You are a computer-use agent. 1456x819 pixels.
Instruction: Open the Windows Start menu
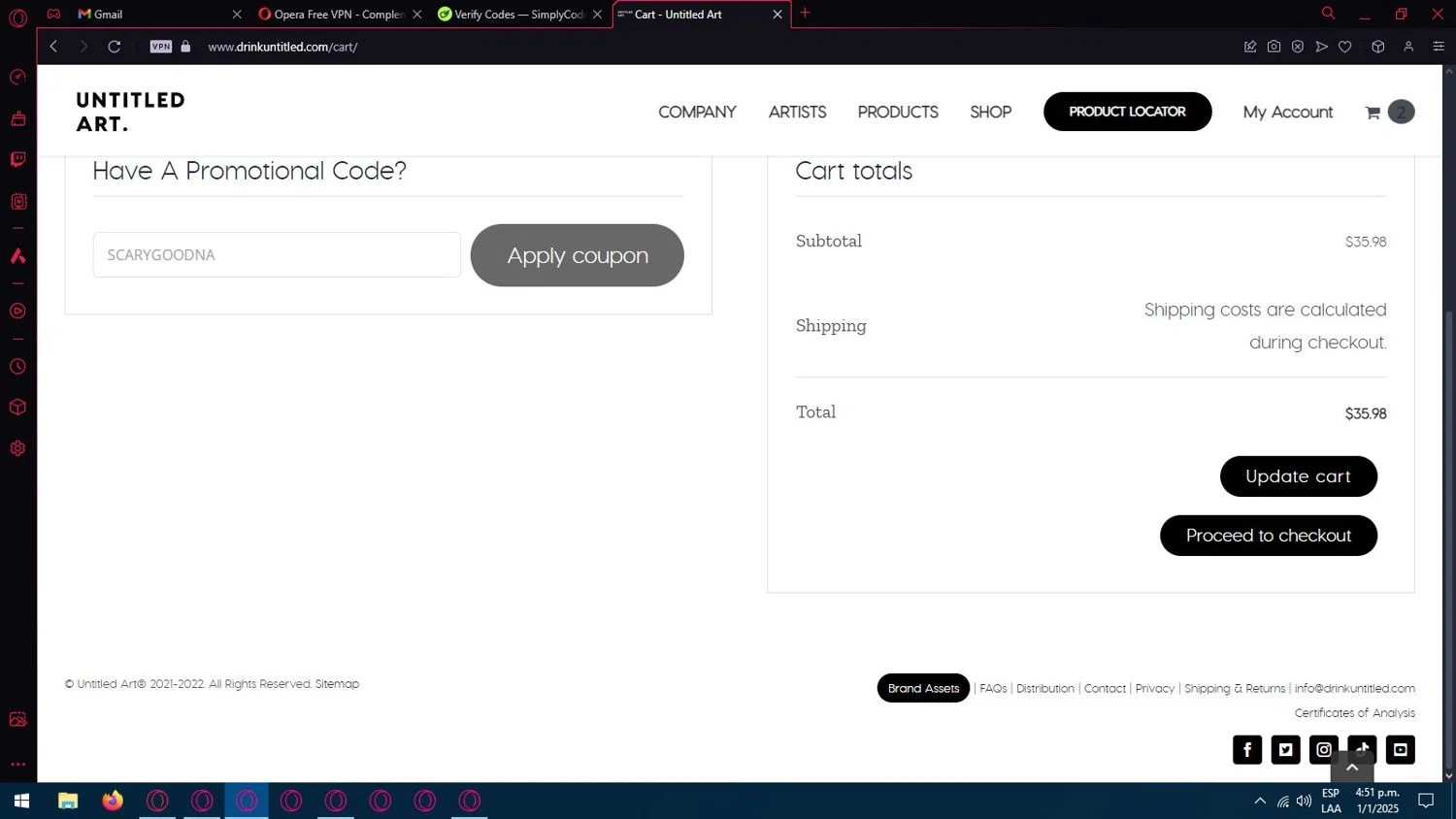tap(21, 801)
